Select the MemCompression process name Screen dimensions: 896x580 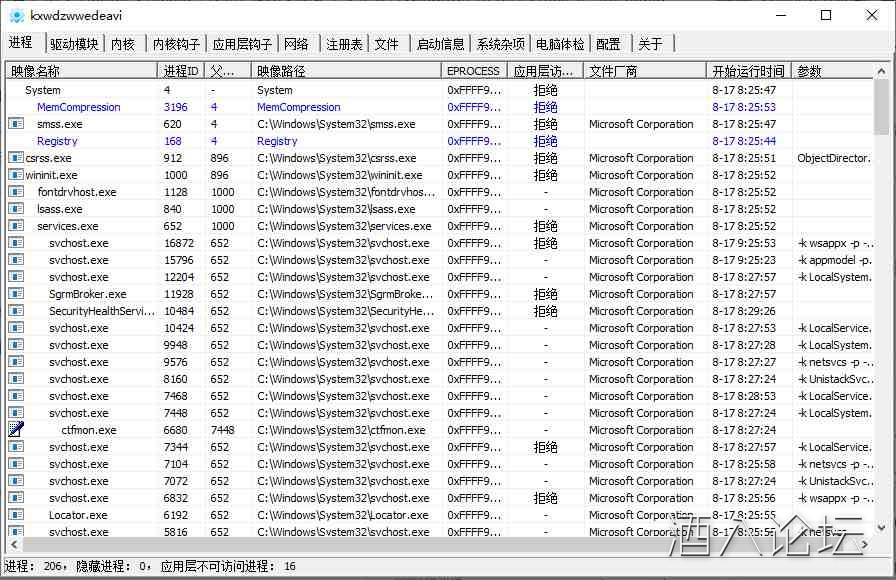[x=78, y=107]
